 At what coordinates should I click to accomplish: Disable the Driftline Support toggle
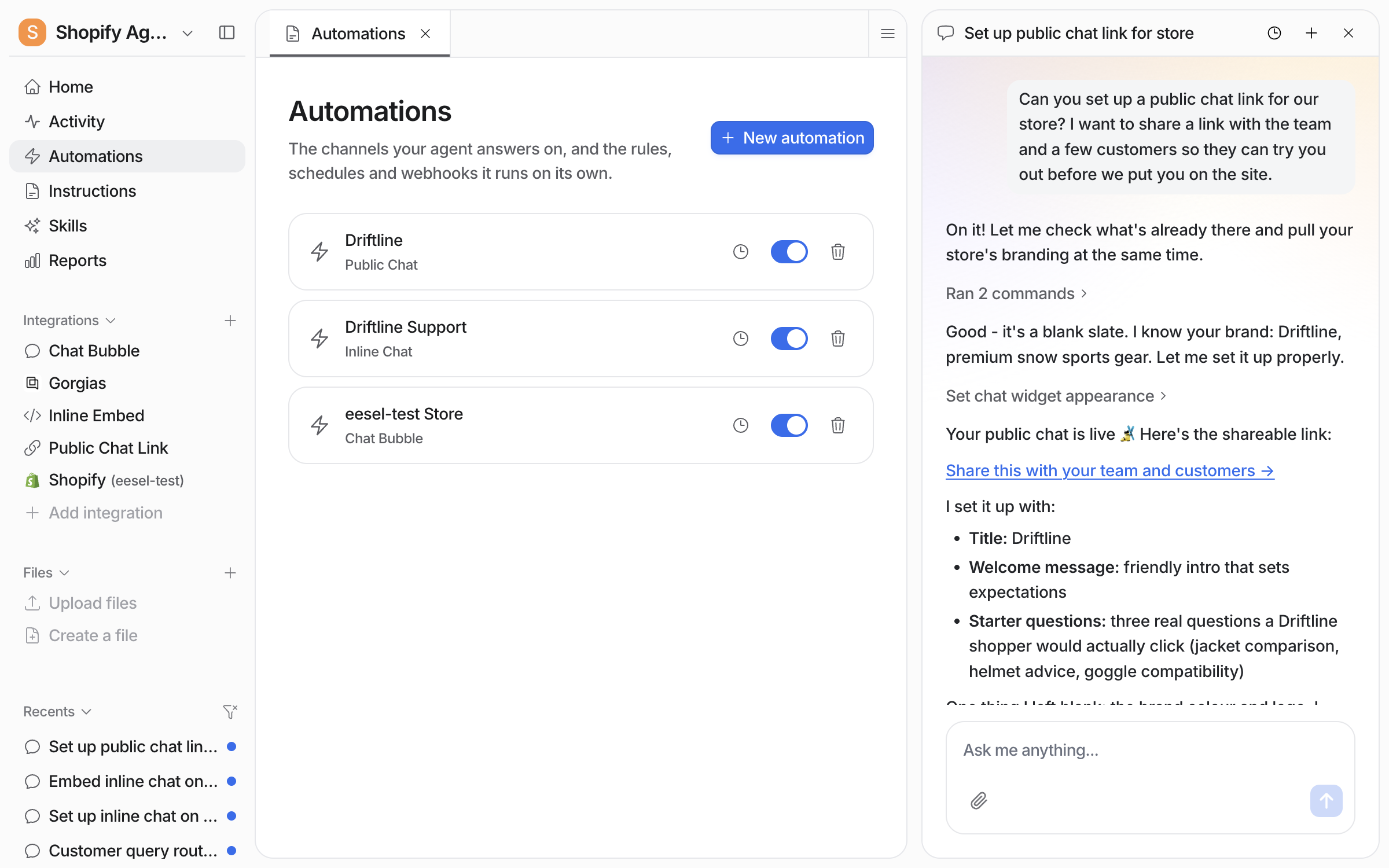click(789, 339)
